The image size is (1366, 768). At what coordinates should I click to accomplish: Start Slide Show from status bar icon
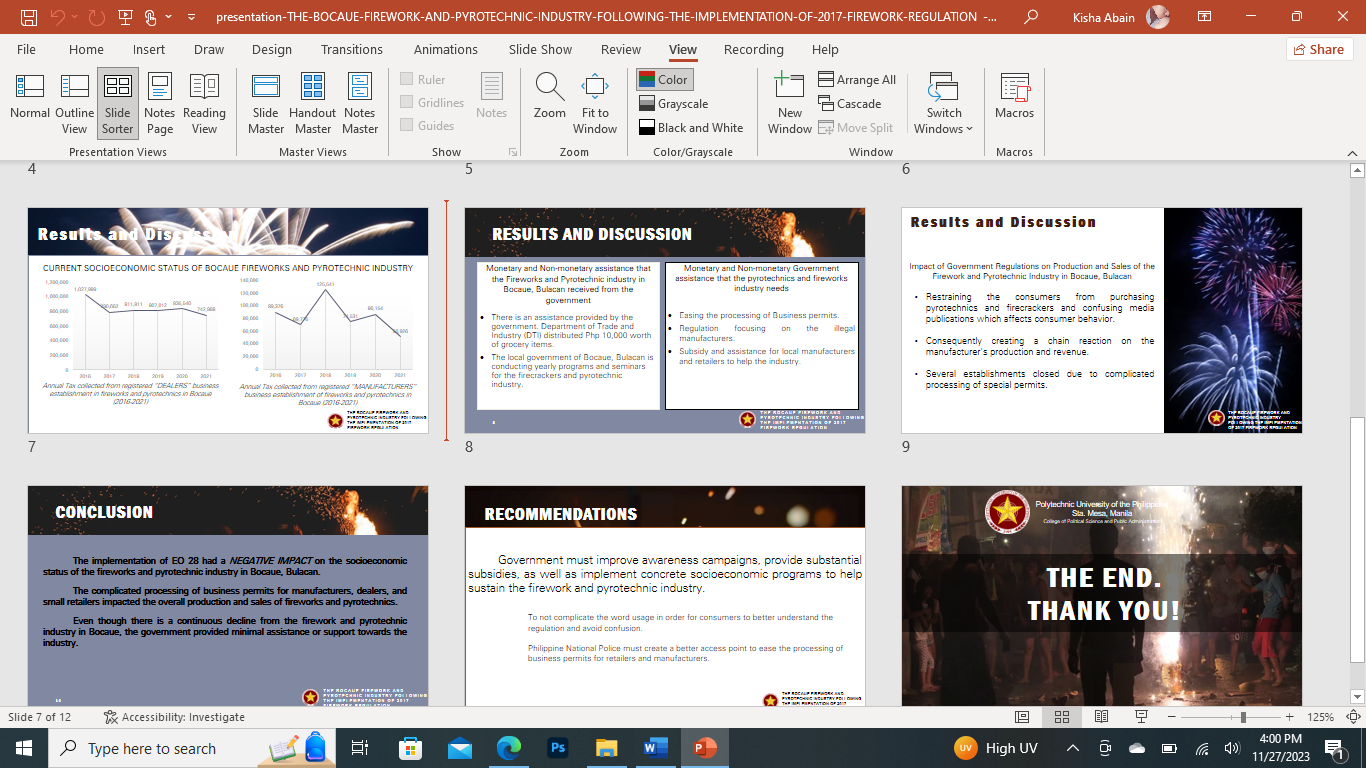1141,717
